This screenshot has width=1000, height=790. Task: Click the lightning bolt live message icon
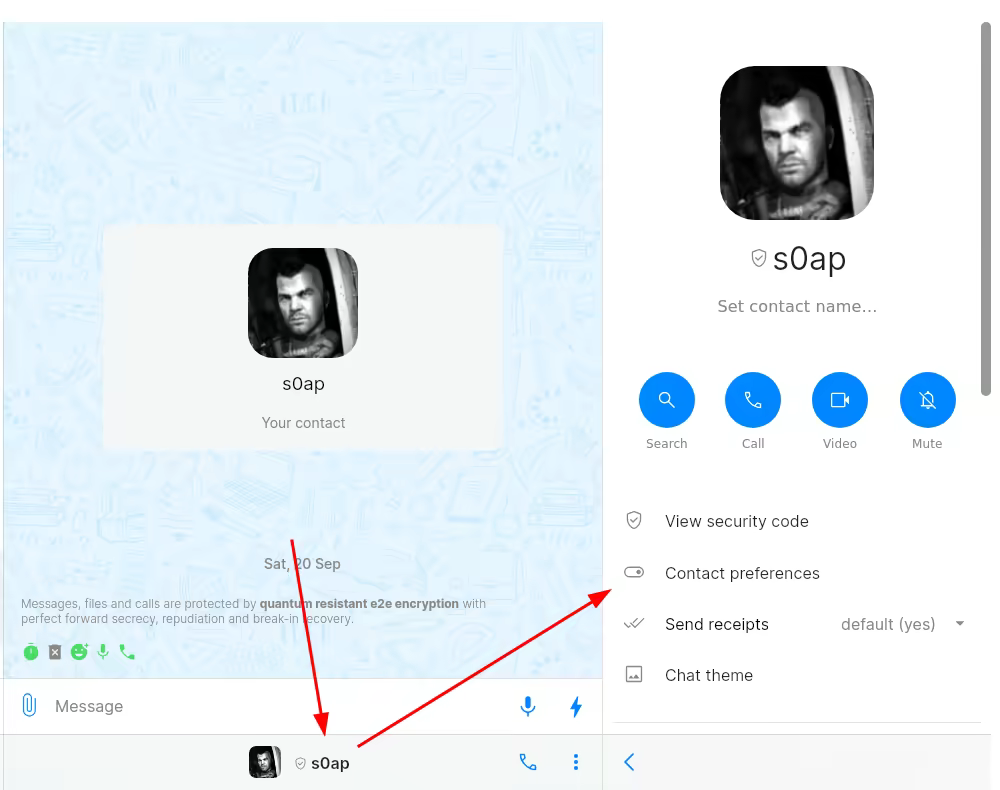[576, 706]
